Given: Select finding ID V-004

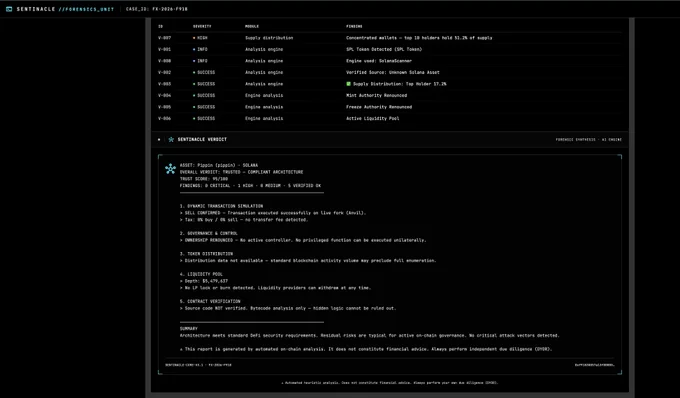Looking at the screenshot, I should [x=164, y=95].
